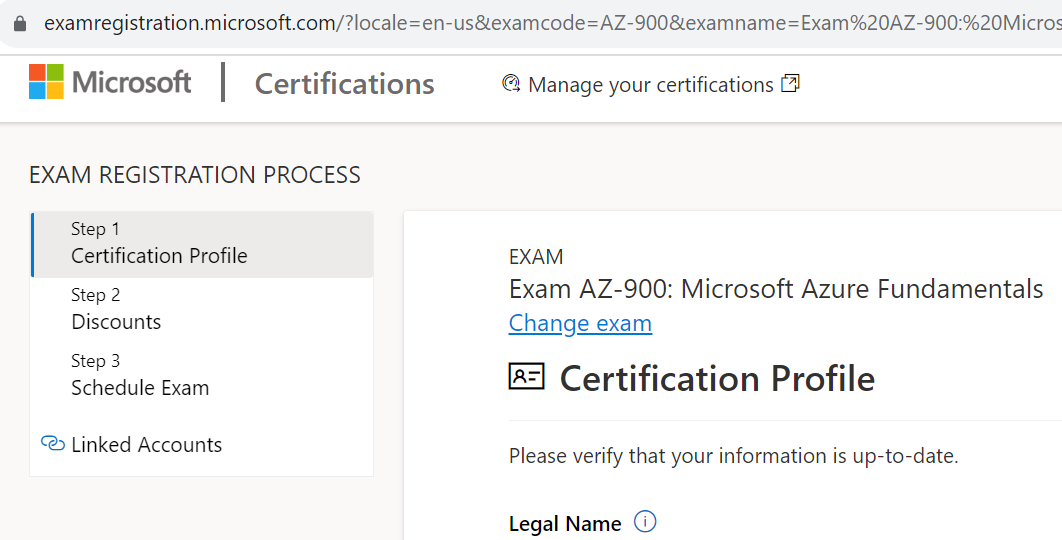
Task: Click the Linked Accounts chain icon
Action: tap(53, 444)
